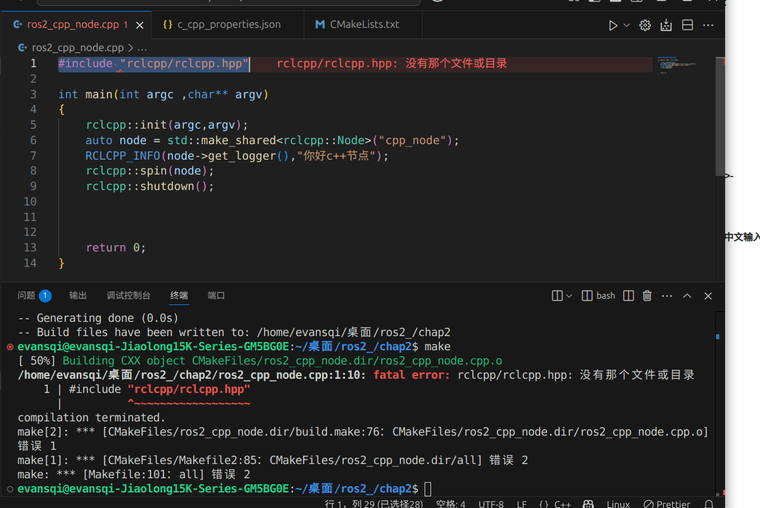
Task: Click the rclcpp::shutdown() code line
Action: click(x=149, y=186)
